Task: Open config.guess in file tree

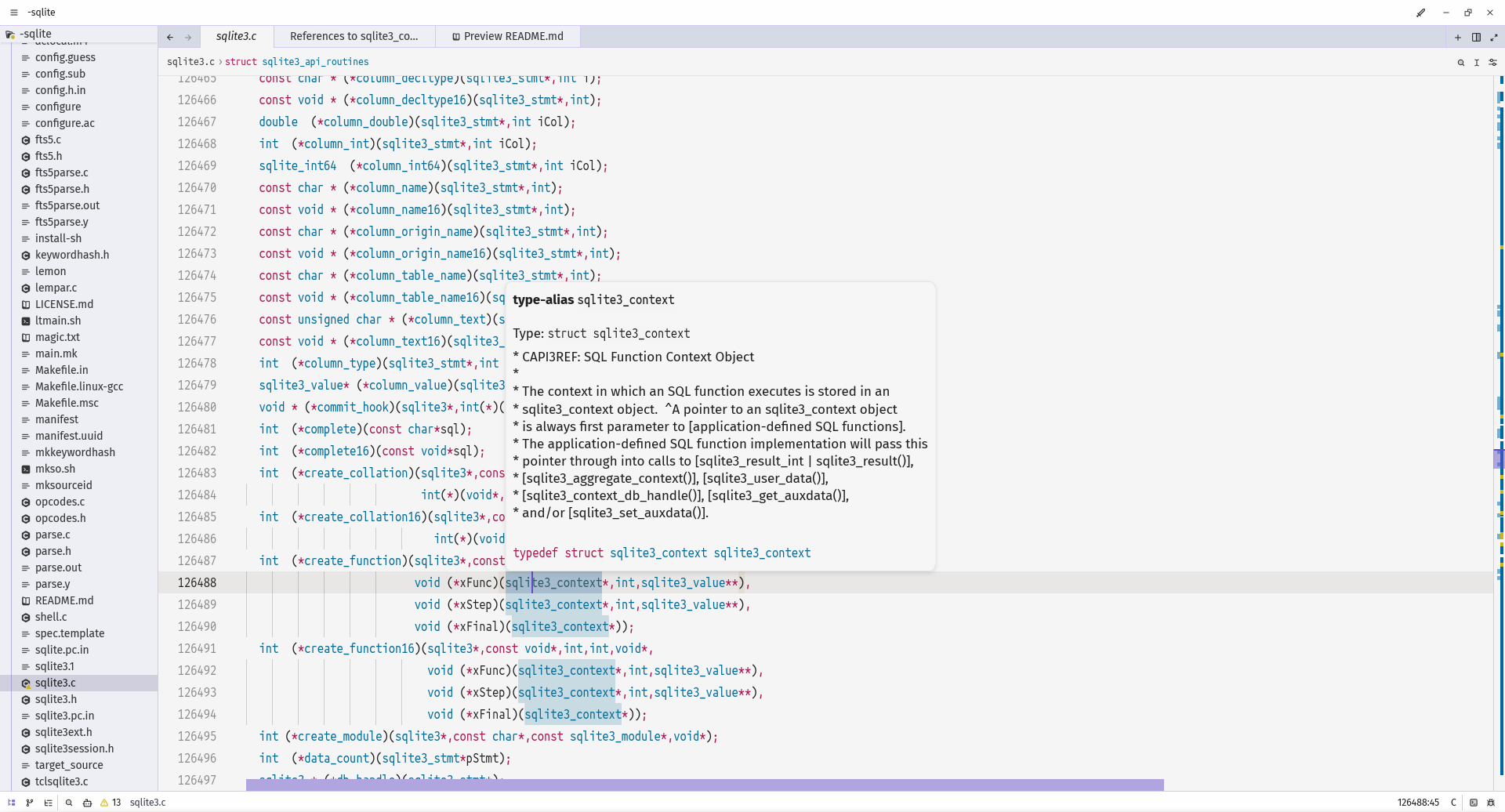Action: pyautogui.click(x=65, y=57)
